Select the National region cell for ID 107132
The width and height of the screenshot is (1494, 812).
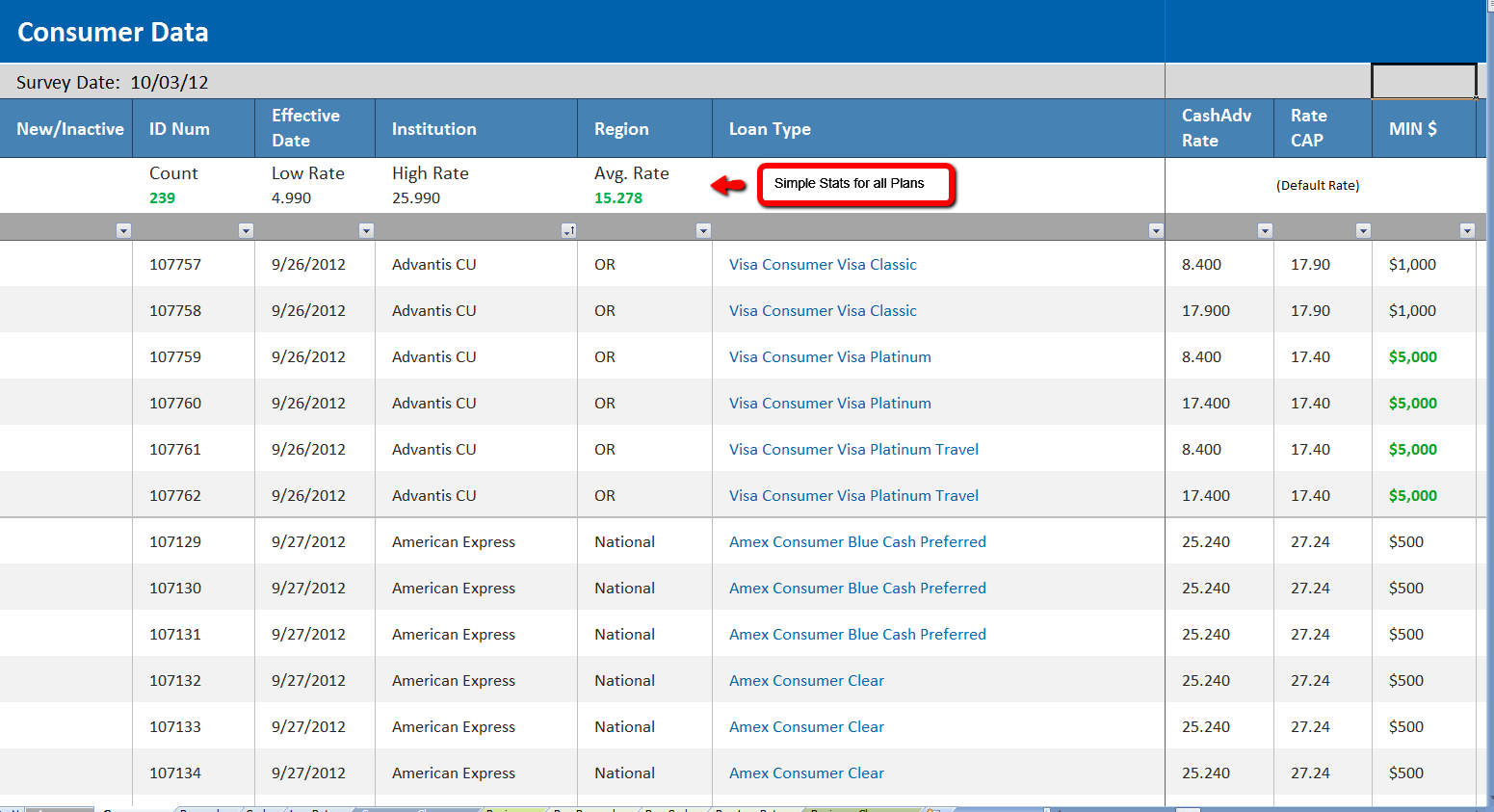click(x=644, y=680)
